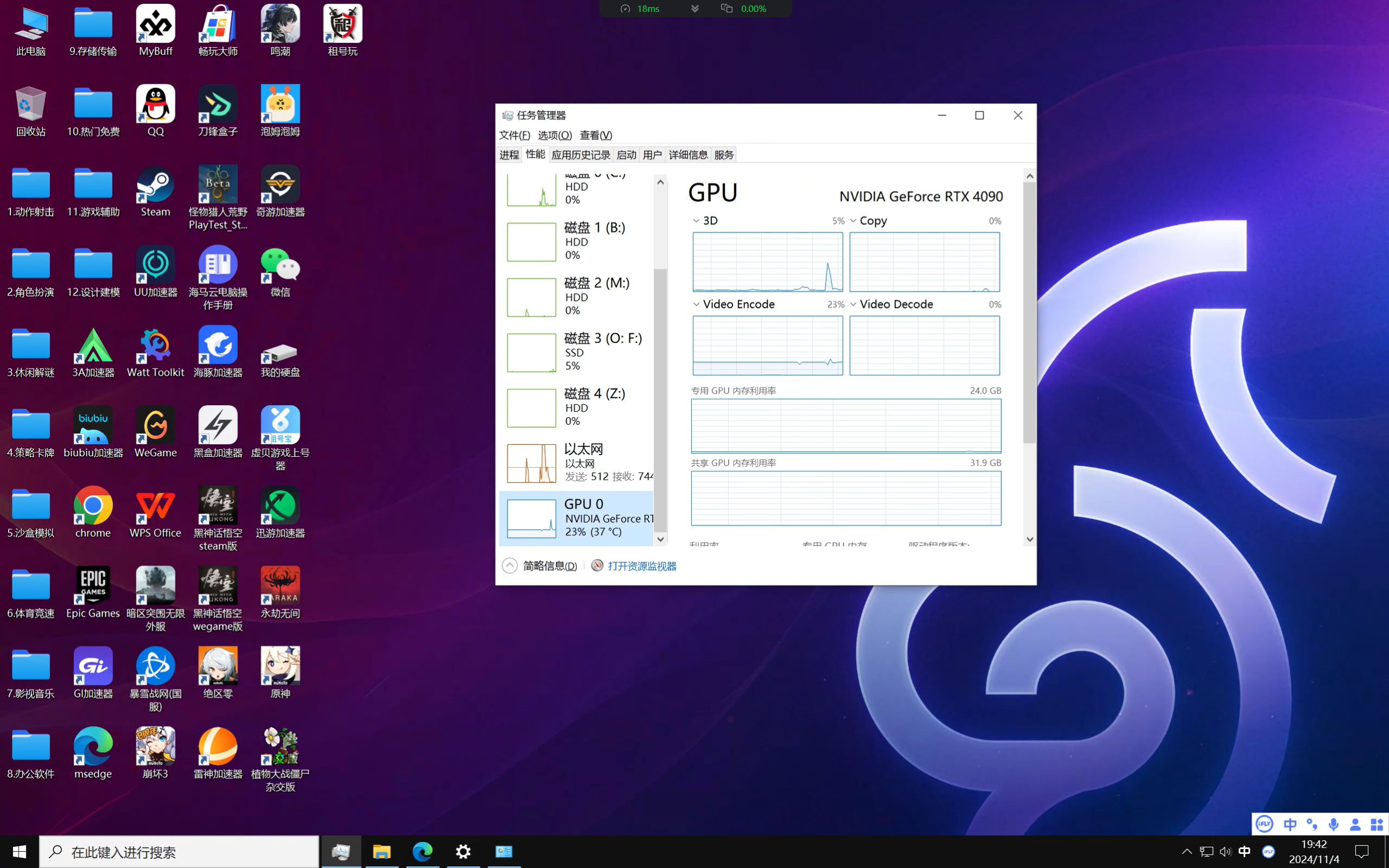Open the msedge desktop shortcut
Viewport: 1389px width, 868px height.
(x=93, y=753)
